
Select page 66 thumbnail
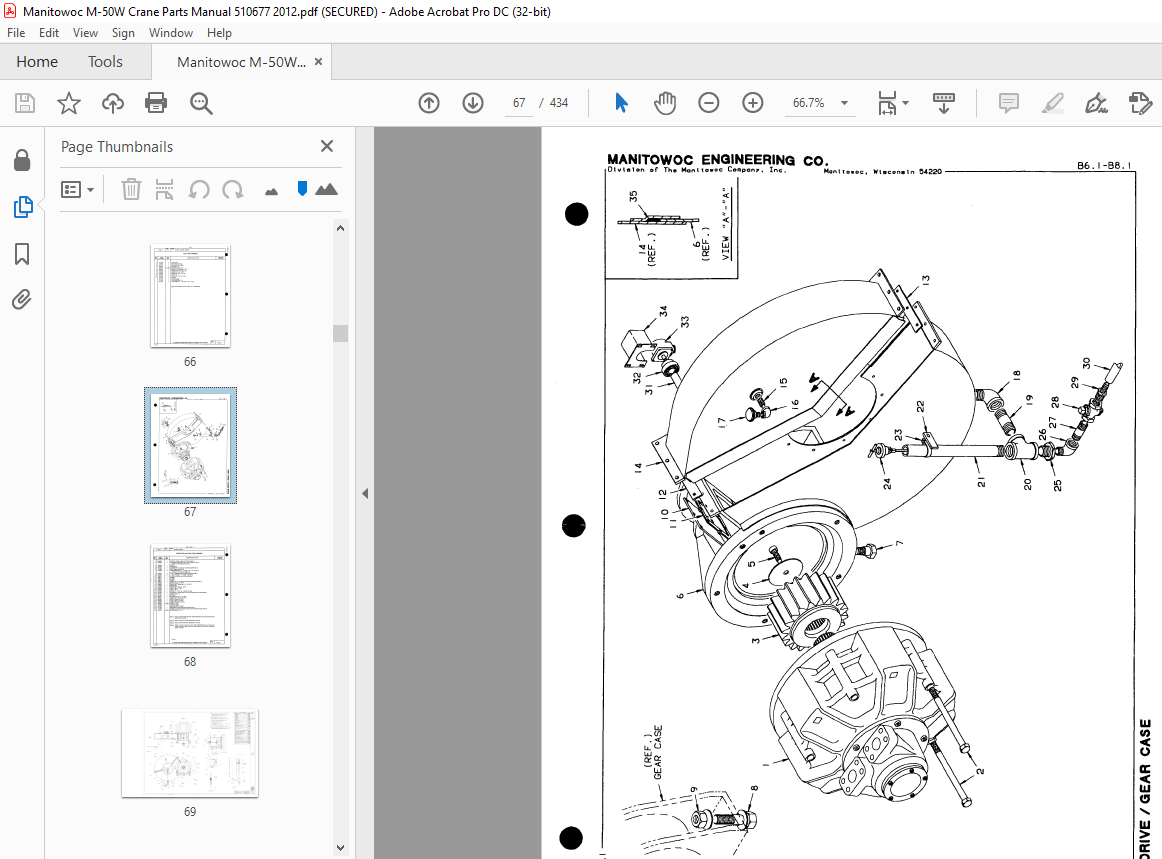[190, 296]
